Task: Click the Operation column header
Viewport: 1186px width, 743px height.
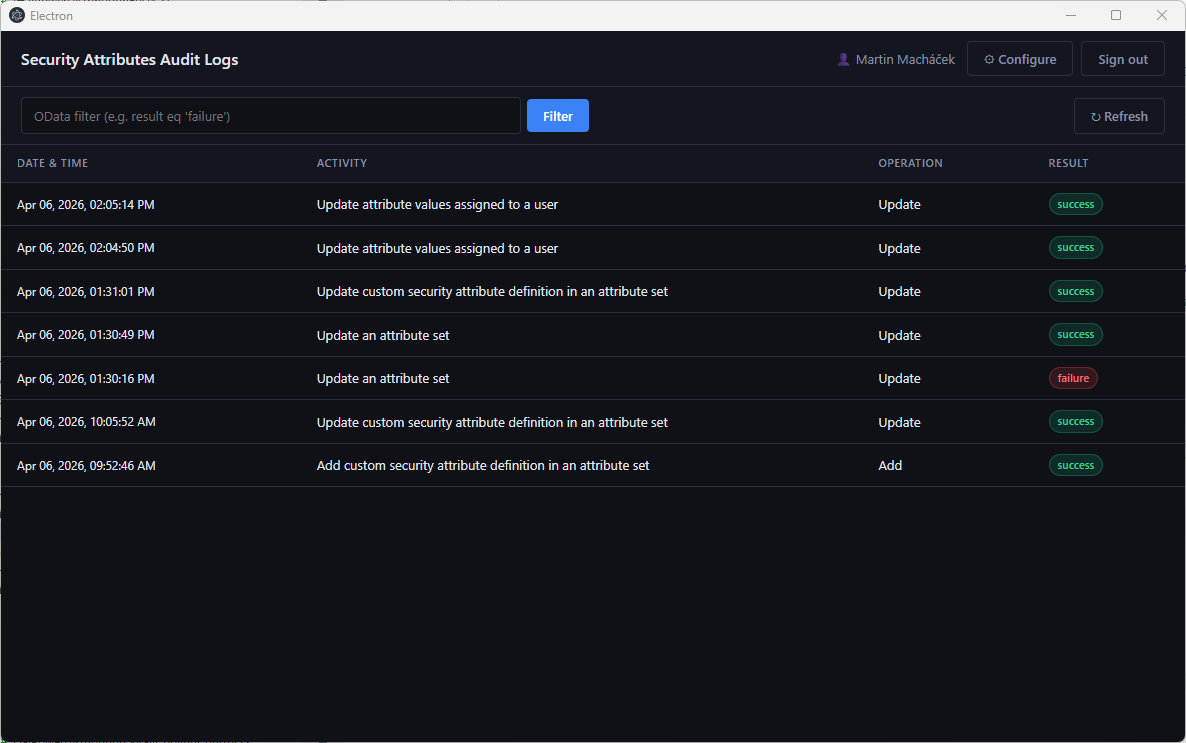Action: coord(910,163)
